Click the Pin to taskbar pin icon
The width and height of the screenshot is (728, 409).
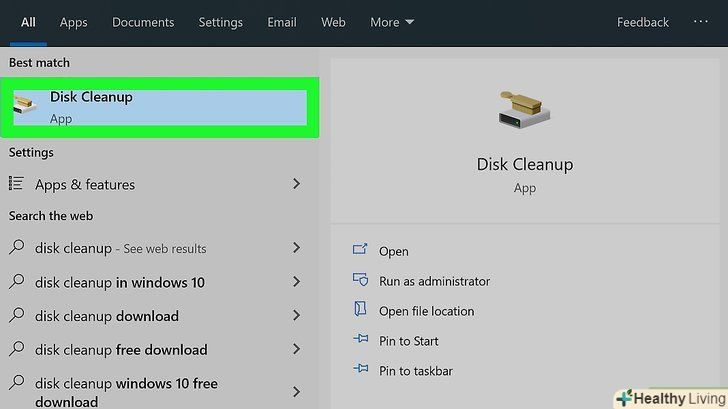point(361,369)
